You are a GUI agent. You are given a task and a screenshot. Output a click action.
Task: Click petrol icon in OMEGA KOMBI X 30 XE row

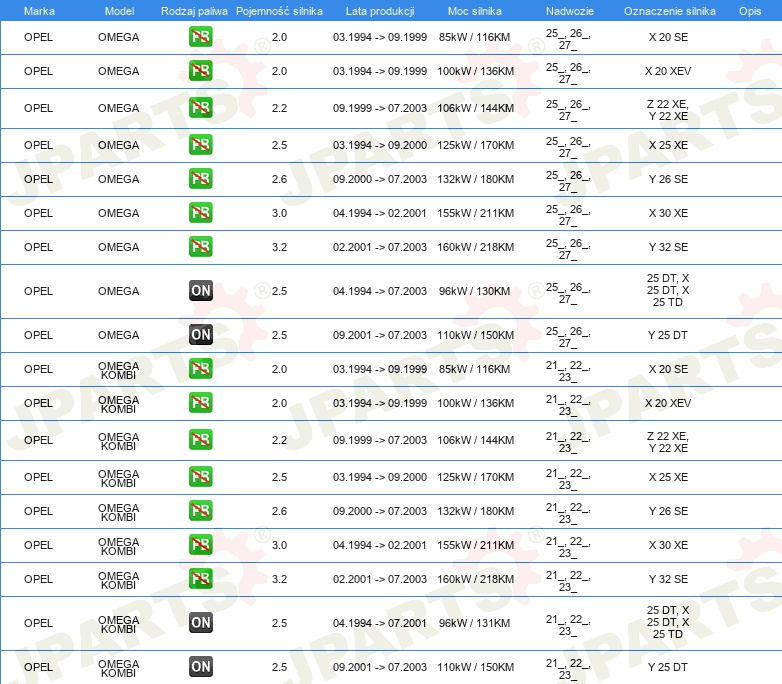click(200, 544)
